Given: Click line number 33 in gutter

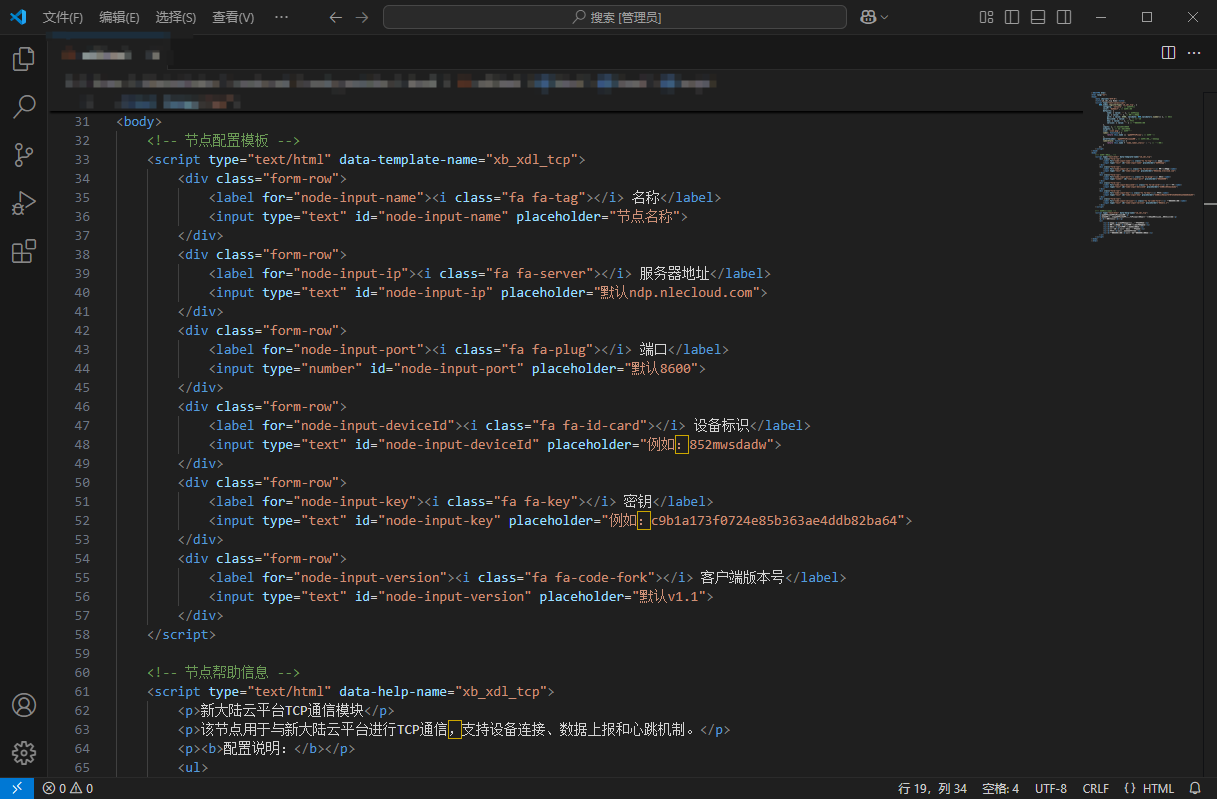Looking at the screenshot, I should coord(82,159).
